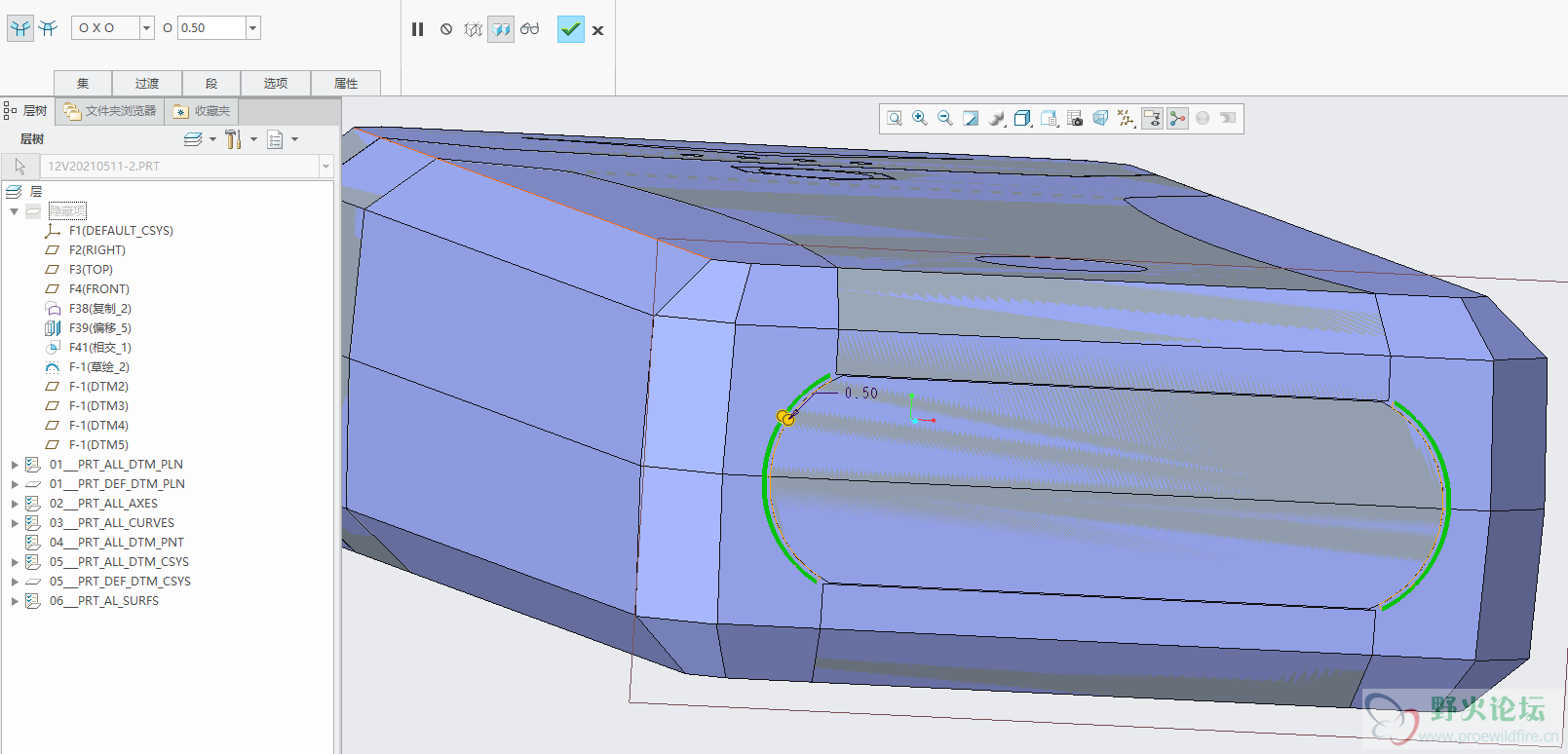Screen dimensions: 1568x754
Task: Open the 选项 (Options) tab
Action: (276, 83)
